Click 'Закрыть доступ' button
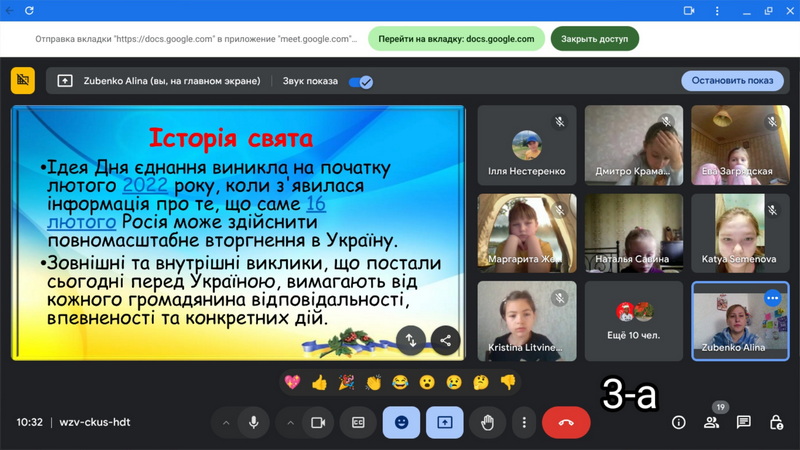Viewport: 800px width, 450px height. pyautogui.click(x=594, y=39)
